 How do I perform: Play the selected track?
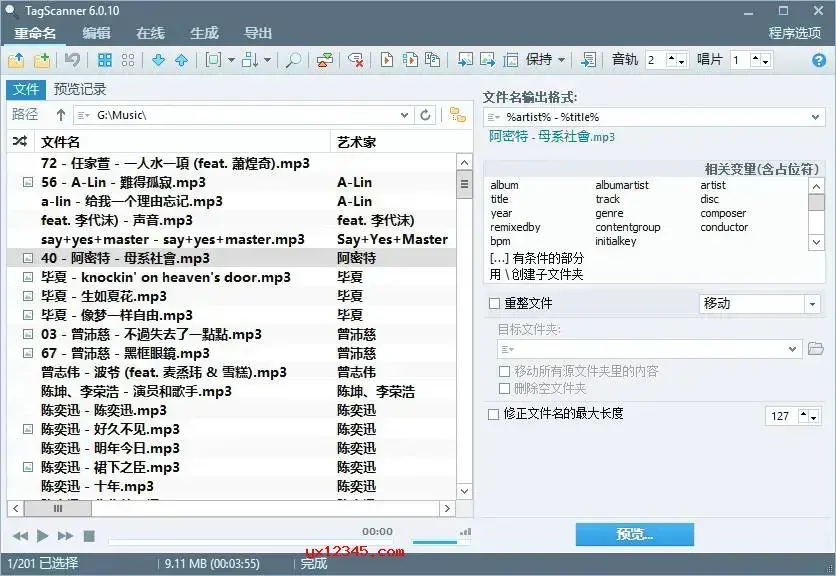43,535
